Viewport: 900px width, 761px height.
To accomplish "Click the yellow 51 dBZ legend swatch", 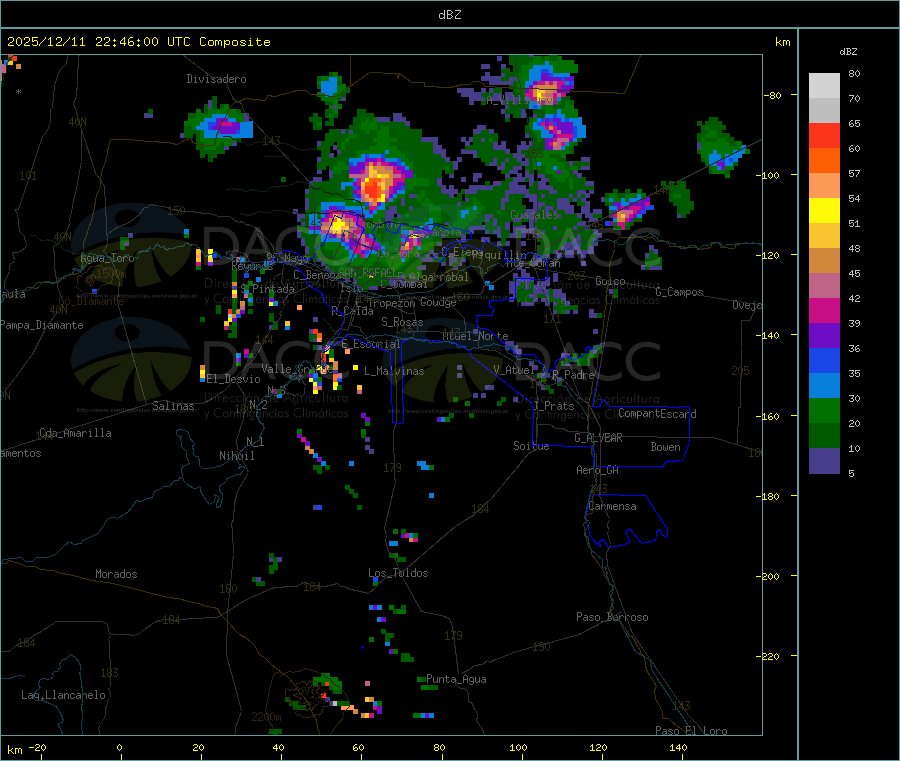I will point(824,211).
